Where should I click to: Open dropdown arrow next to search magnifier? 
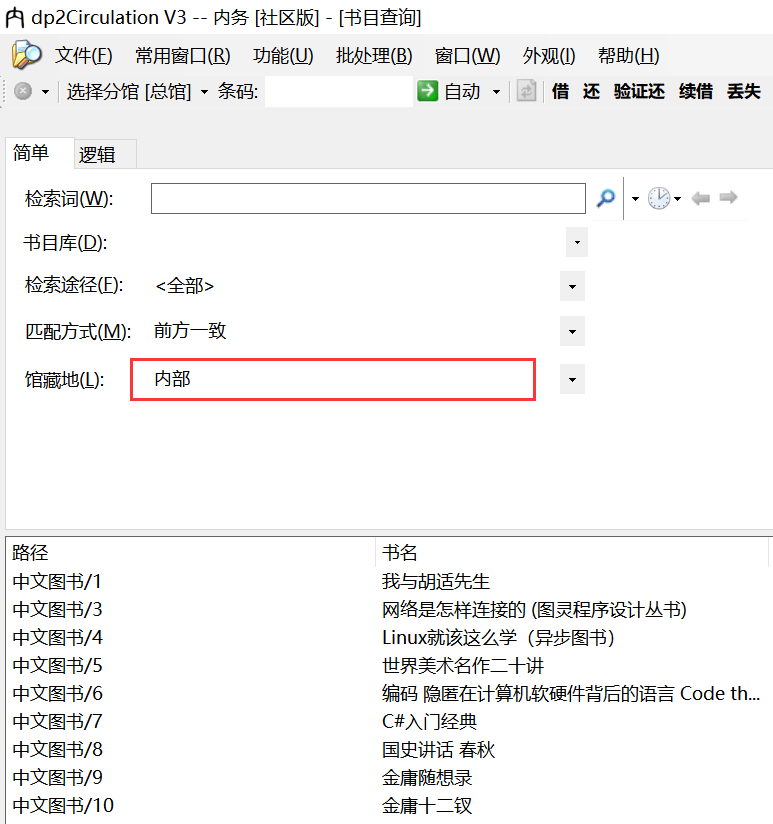coord(635,199)
